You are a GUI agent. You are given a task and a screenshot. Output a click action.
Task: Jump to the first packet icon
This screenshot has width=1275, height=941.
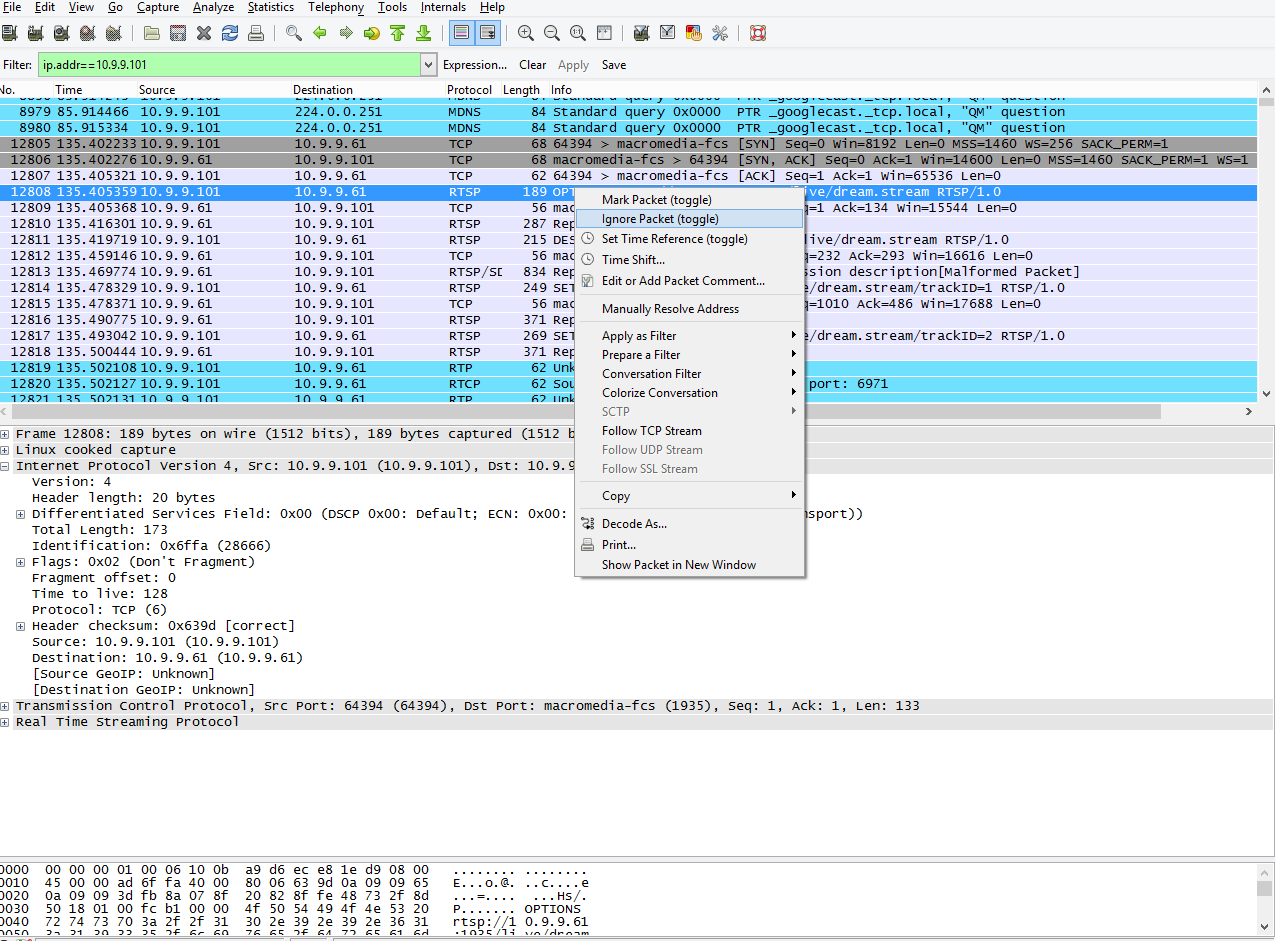[x=397, y=33]
